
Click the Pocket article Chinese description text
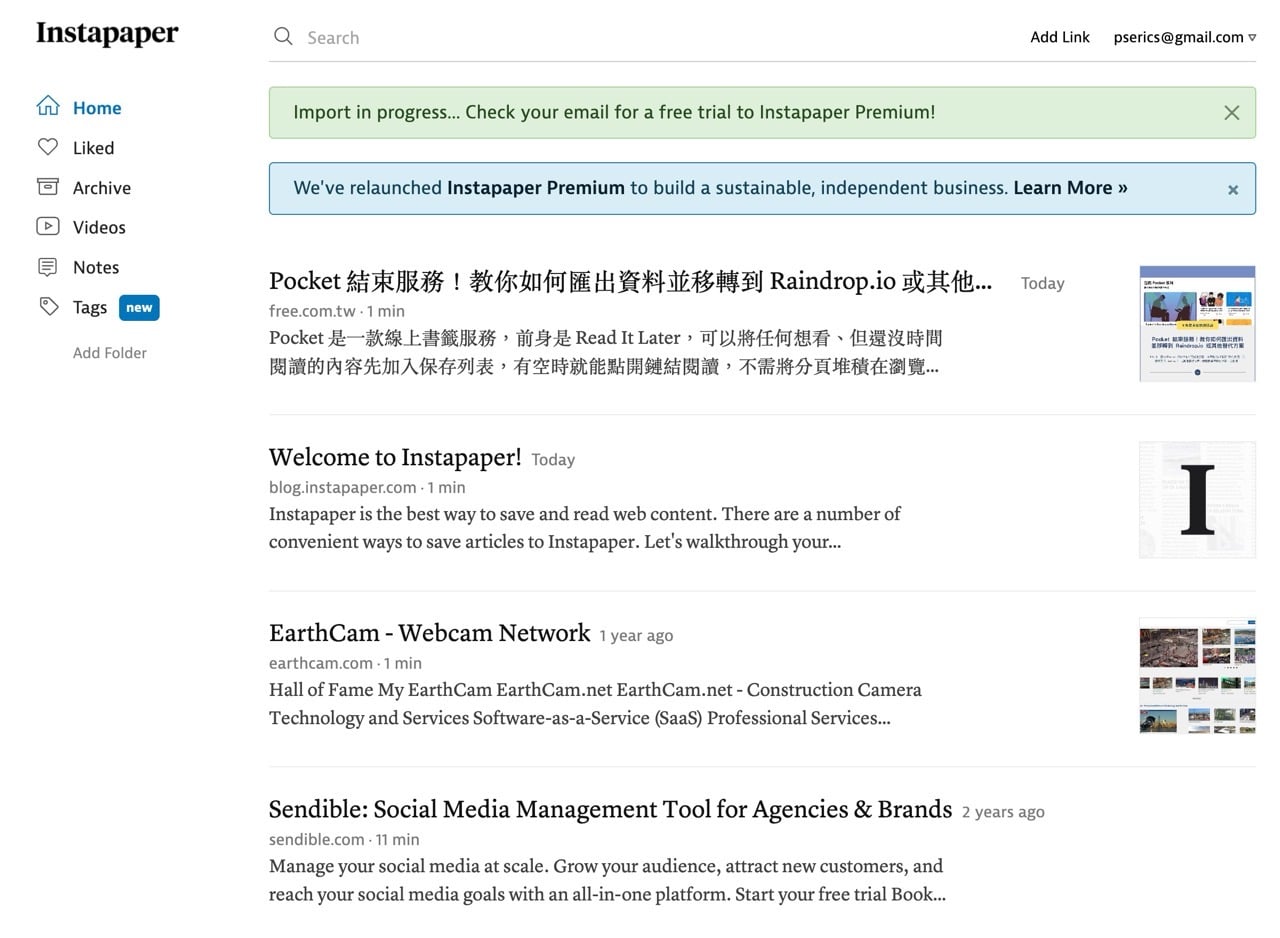[606, 352]
